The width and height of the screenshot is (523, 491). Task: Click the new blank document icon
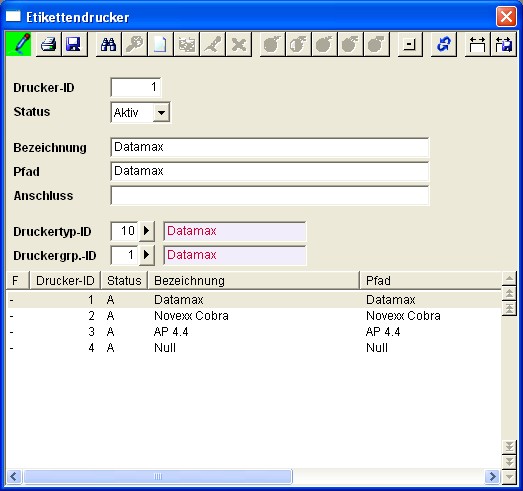[160, 44]
